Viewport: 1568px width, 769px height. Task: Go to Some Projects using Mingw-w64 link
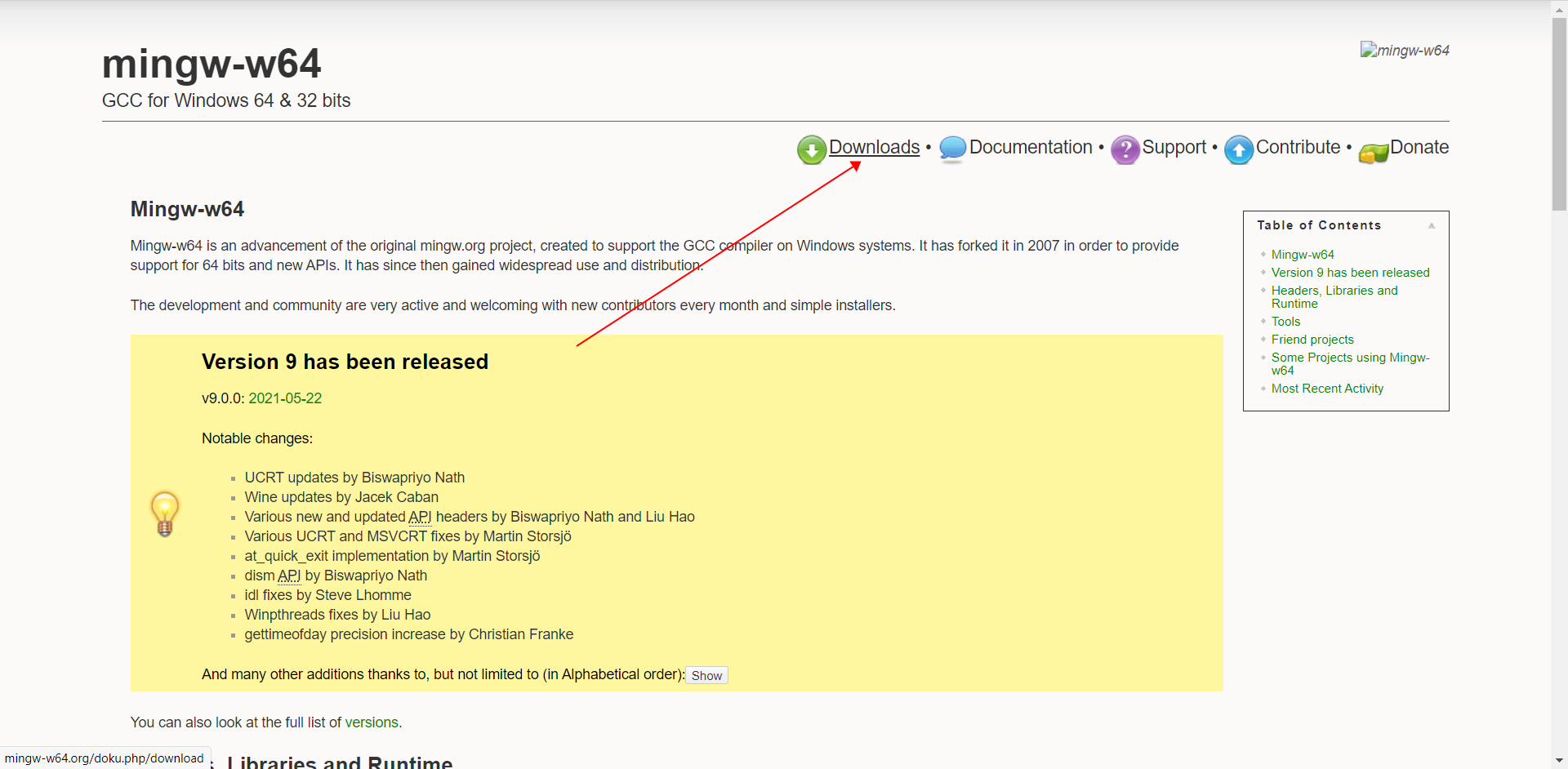click(1350, 364)
